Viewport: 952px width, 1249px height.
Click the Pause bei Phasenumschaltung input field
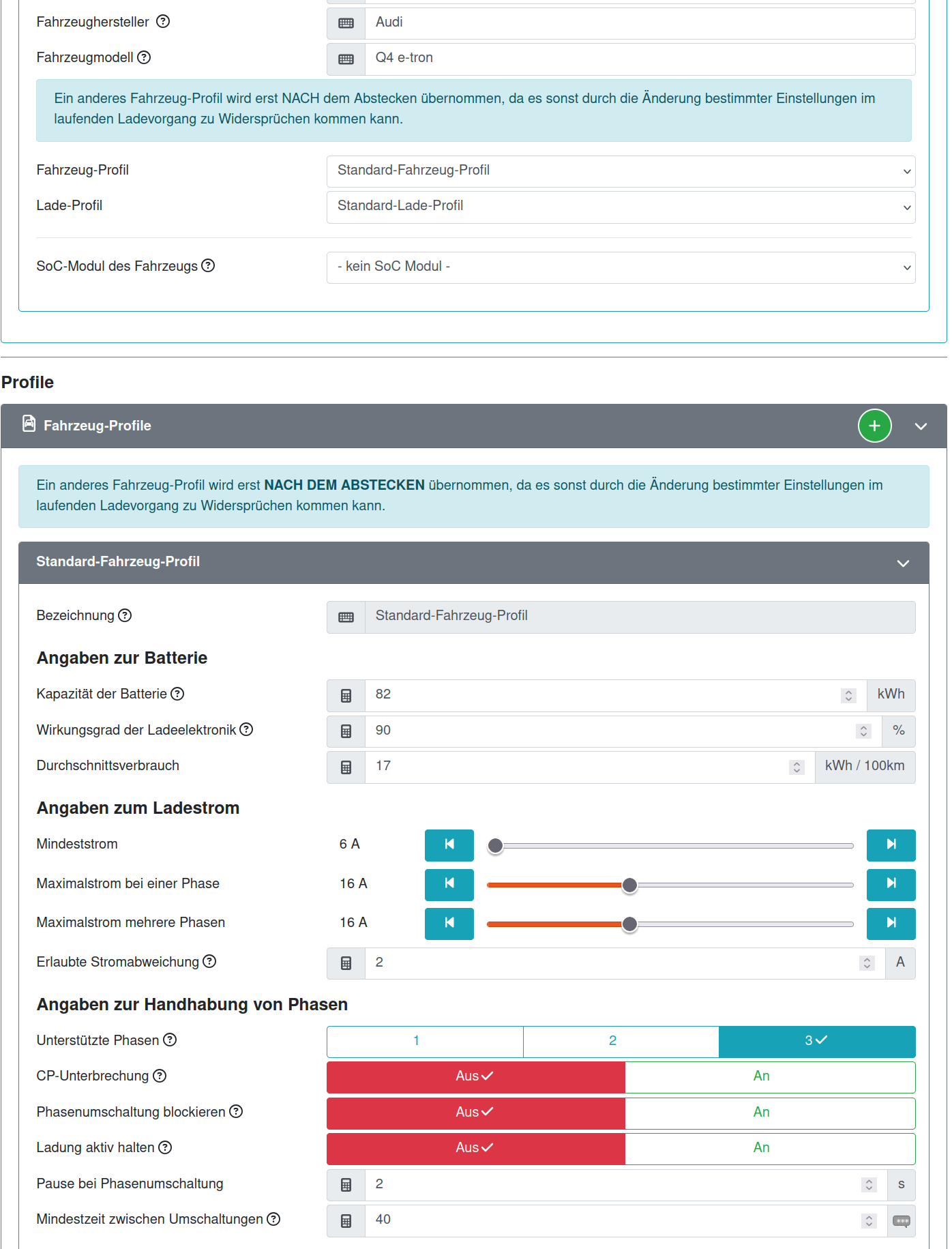point(626,1185)
